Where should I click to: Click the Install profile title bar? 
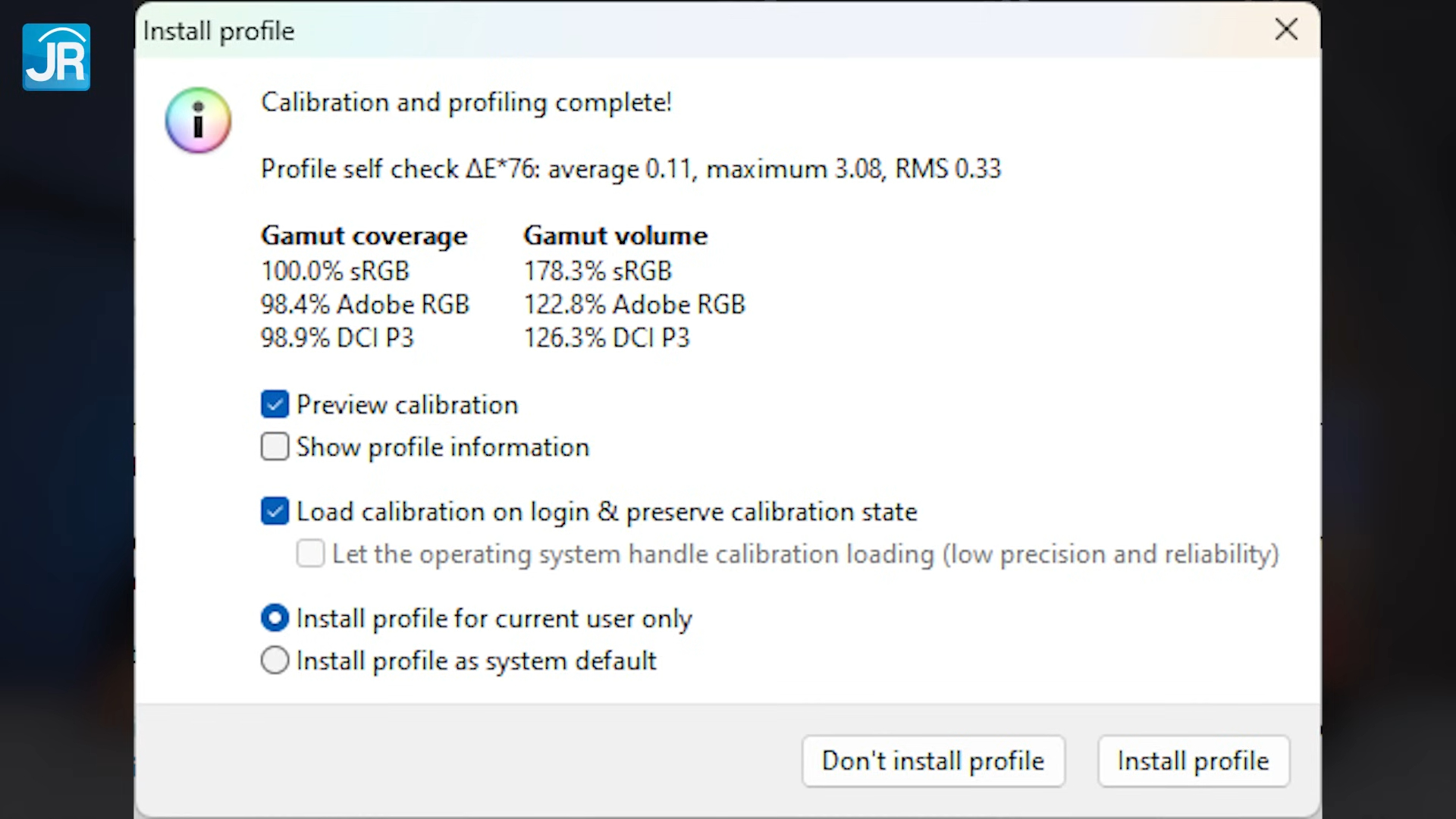(218, 30)
